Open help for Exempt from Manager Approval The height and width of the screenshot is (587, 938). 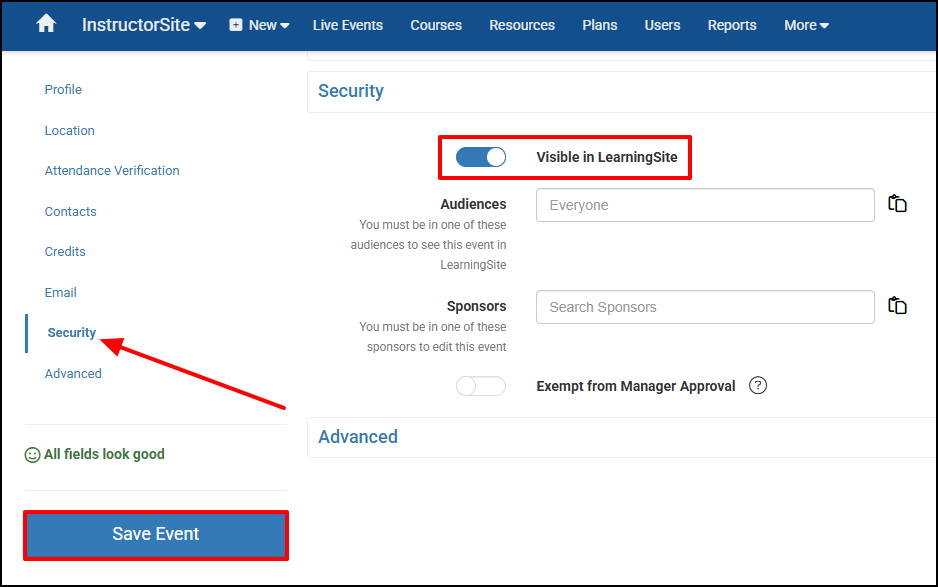758,385
